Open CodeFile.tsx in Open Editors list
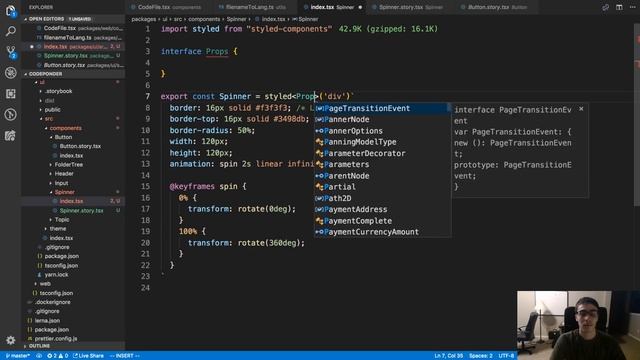This screenshot has height=360, width=640. click(x=73, y=28)
